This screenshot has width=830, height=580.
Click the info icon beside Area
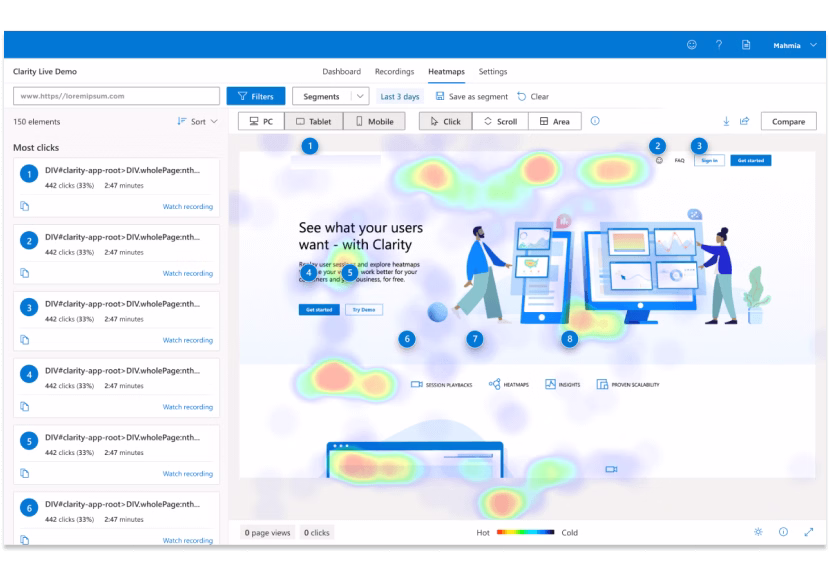tap(595, 121)
